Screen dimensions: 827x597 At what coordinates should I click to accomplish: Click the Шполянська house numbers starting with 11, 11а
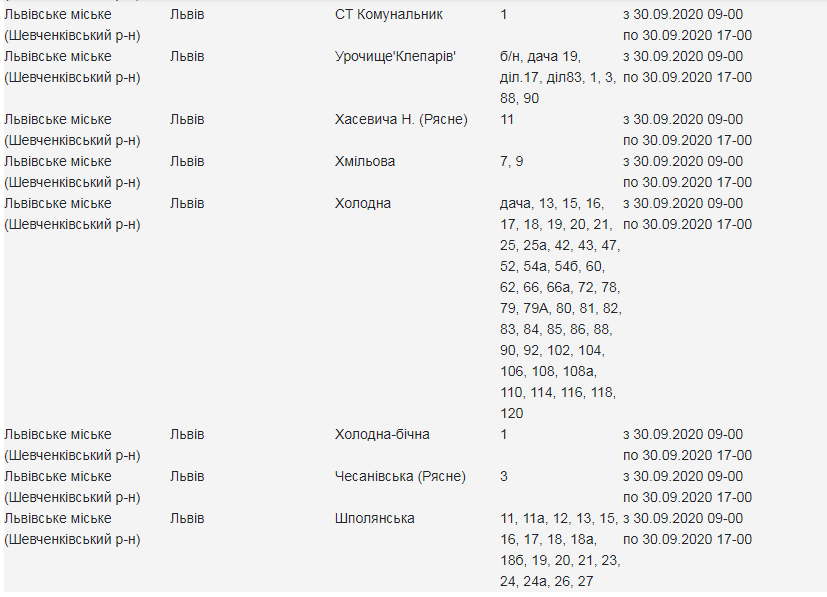pos(559,549)
